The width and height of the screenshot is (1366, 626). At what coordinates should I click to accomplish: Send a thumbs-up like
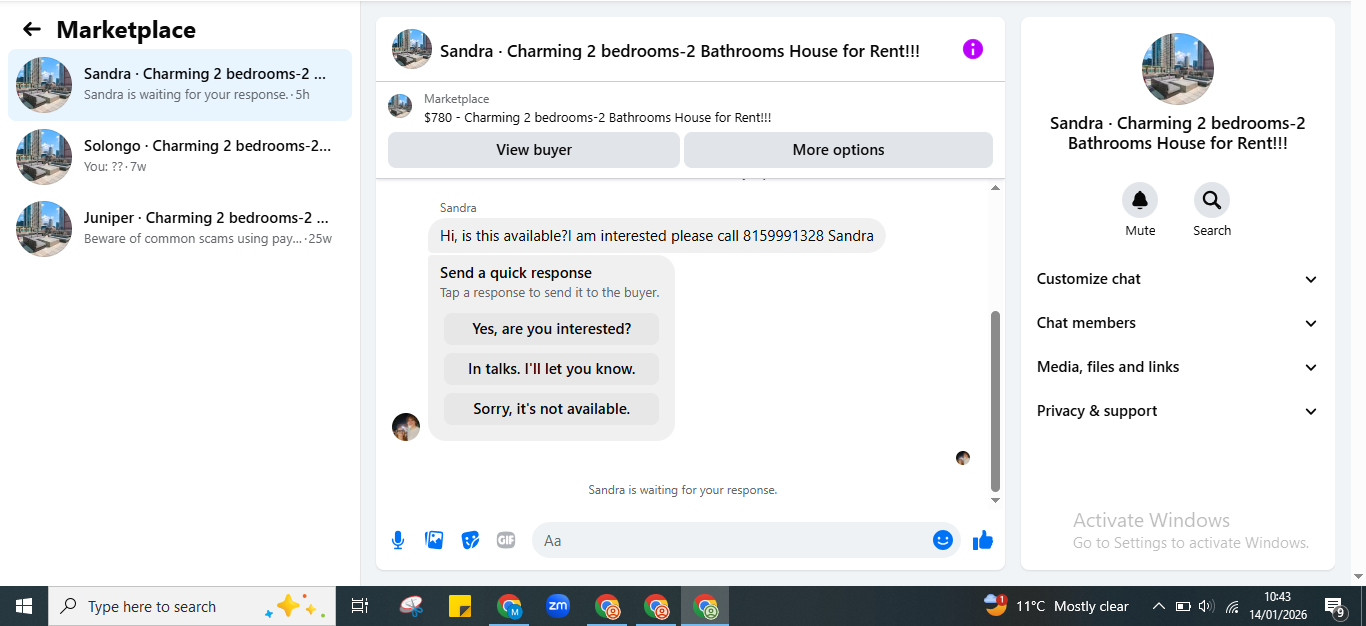pyautogui.click(x=983, y=540)
